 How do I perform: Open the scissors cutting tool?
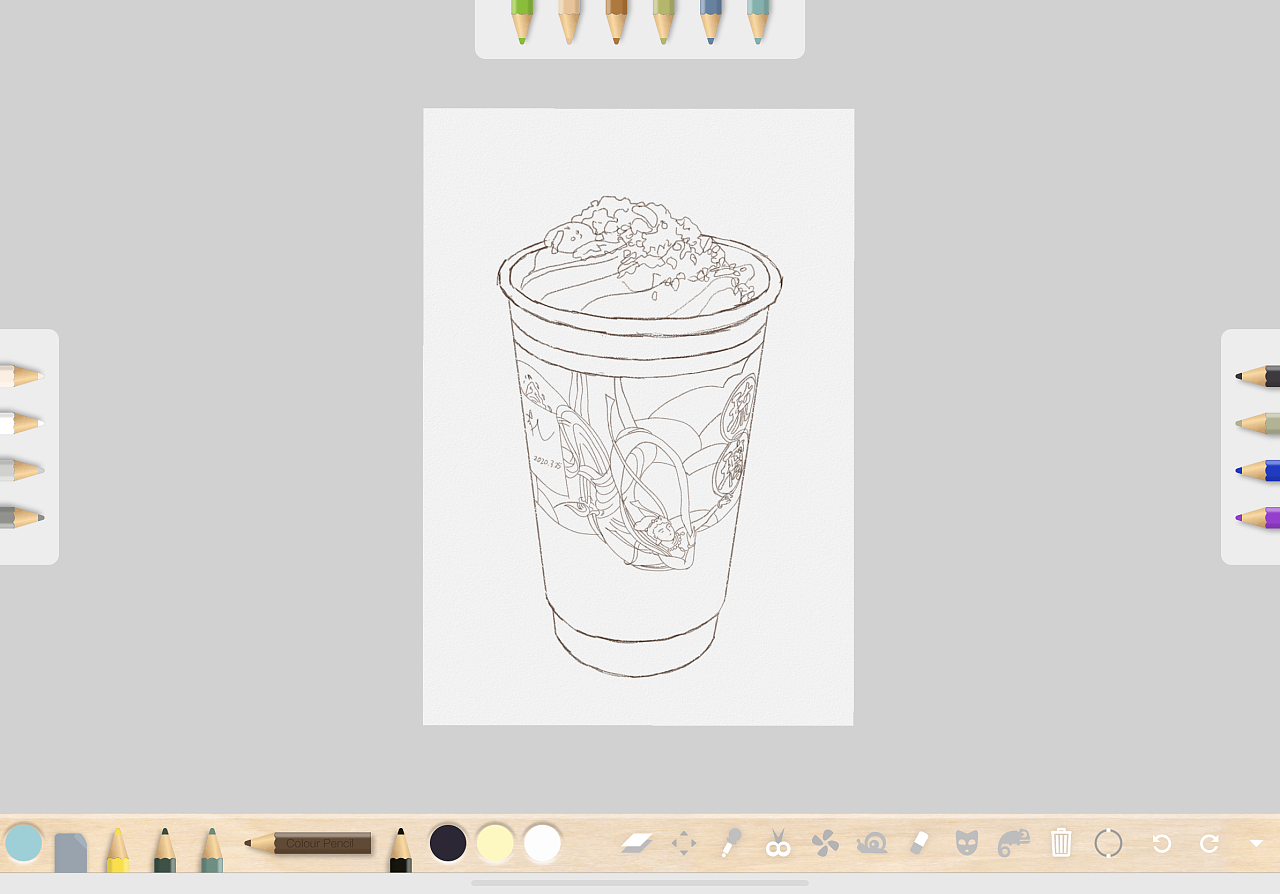pos(777,843)
